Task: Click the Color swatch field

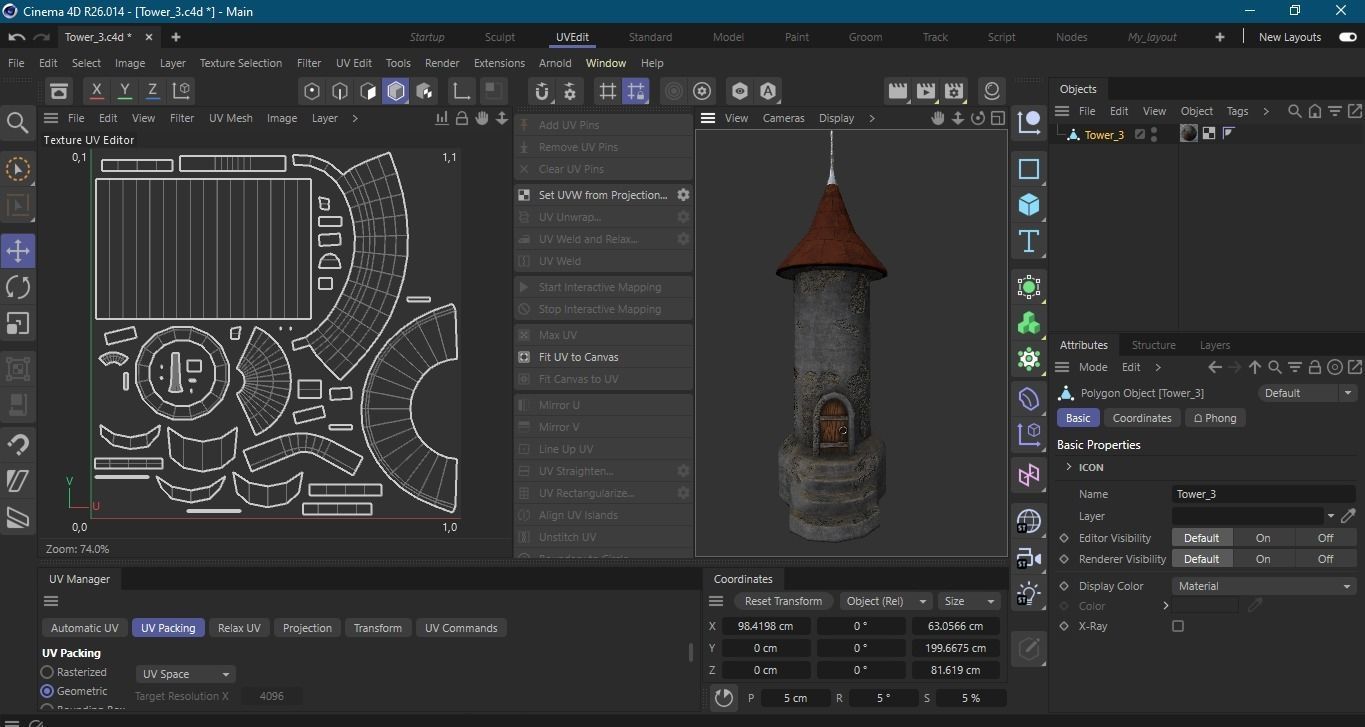Action: click(x=1205, y=606)
